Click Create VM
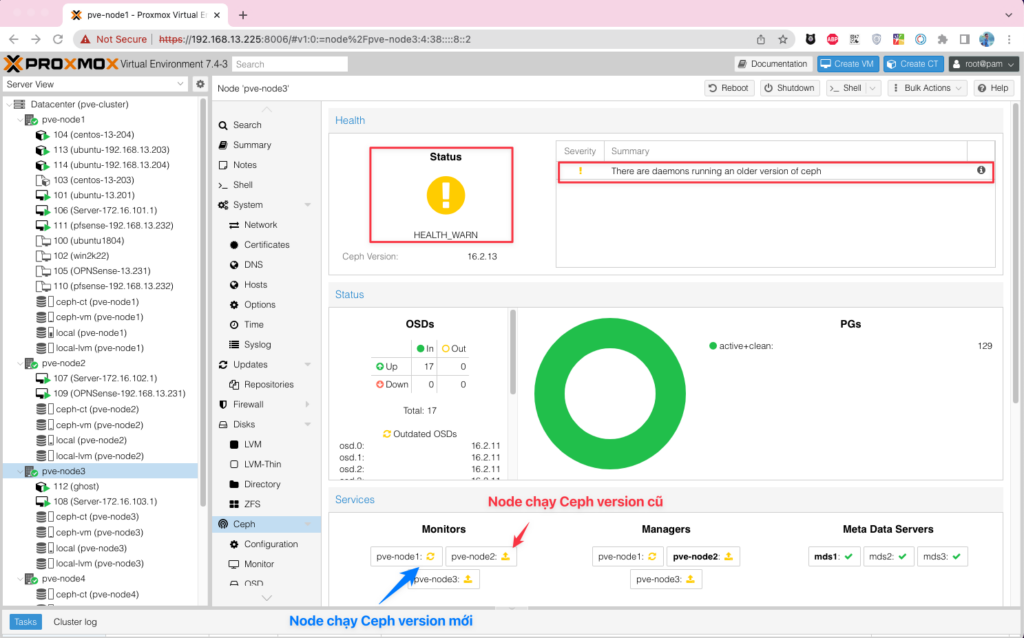 (847, 64)
